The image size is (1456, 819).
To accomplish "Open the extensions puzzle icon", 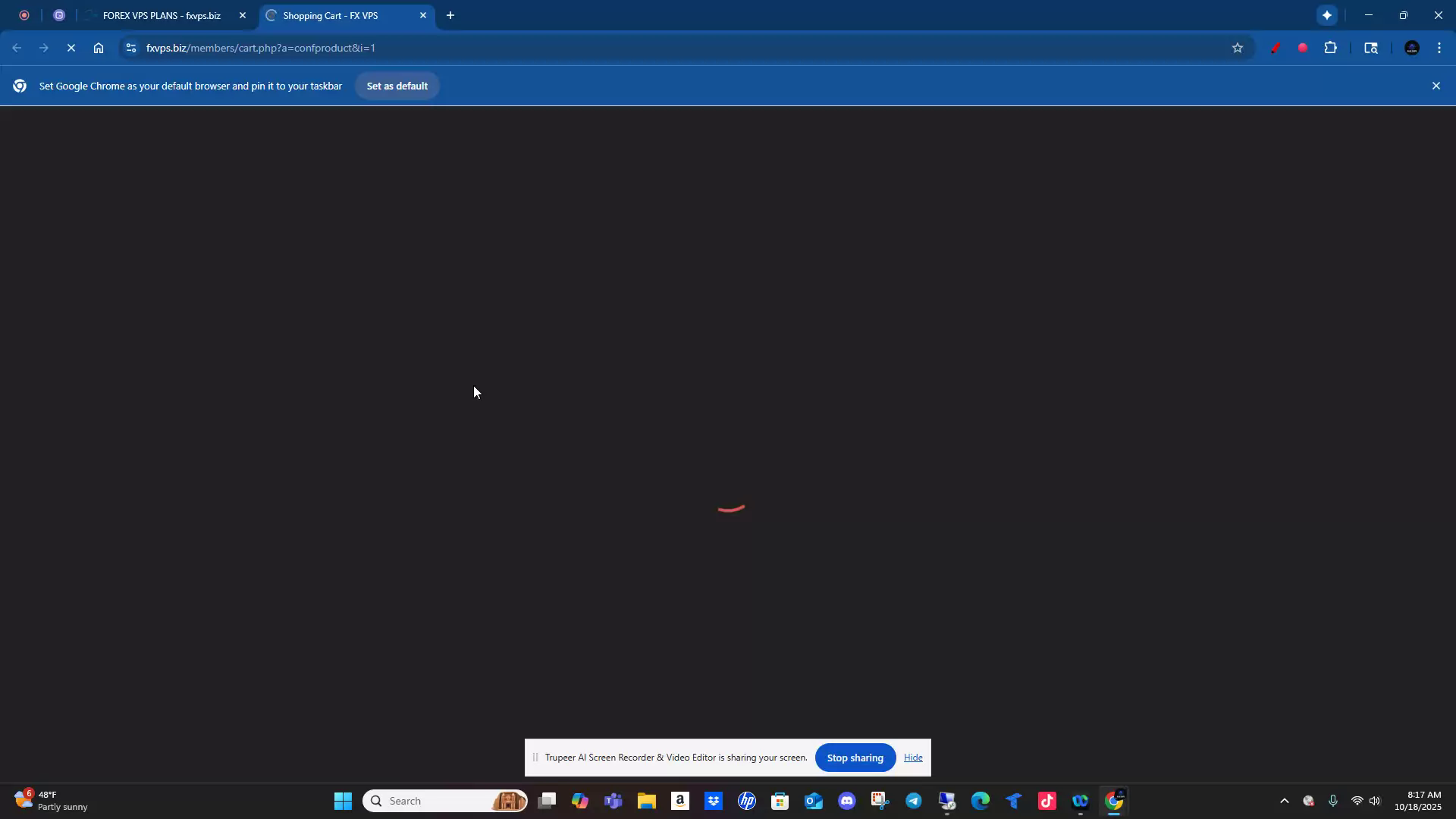I will [x=1330, y=47].
